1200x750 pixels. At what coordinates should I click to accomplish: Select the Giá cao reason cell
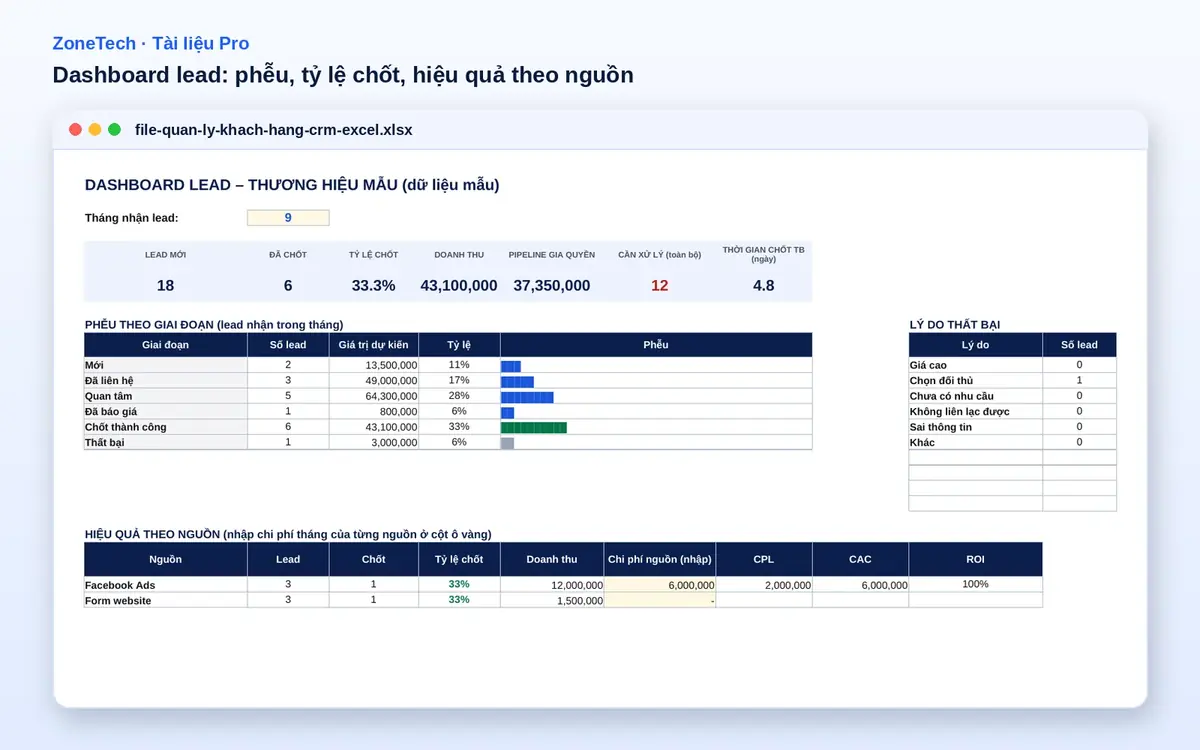pos(975,365)
